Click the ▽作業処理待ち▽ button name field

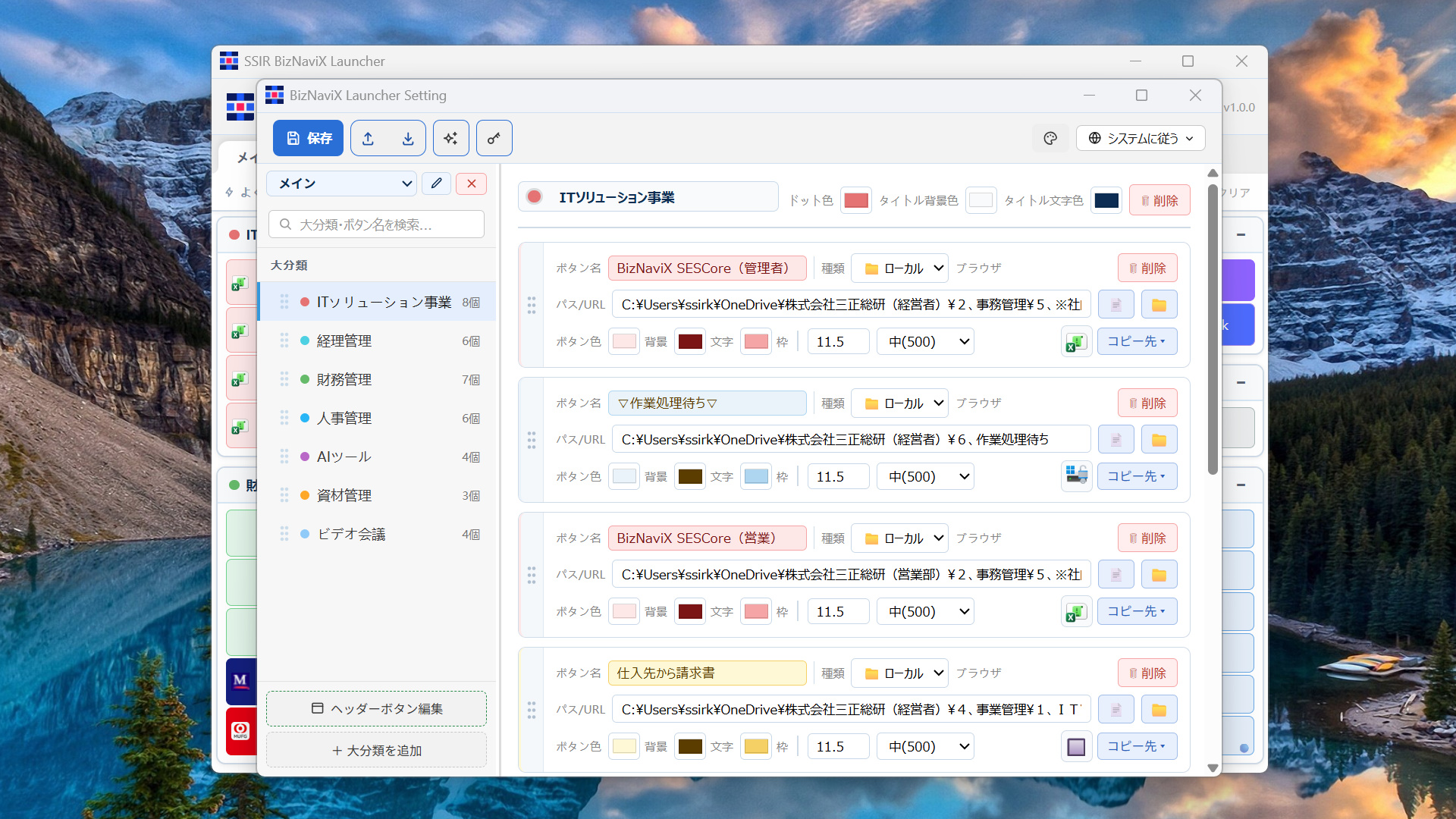(707, 403)
